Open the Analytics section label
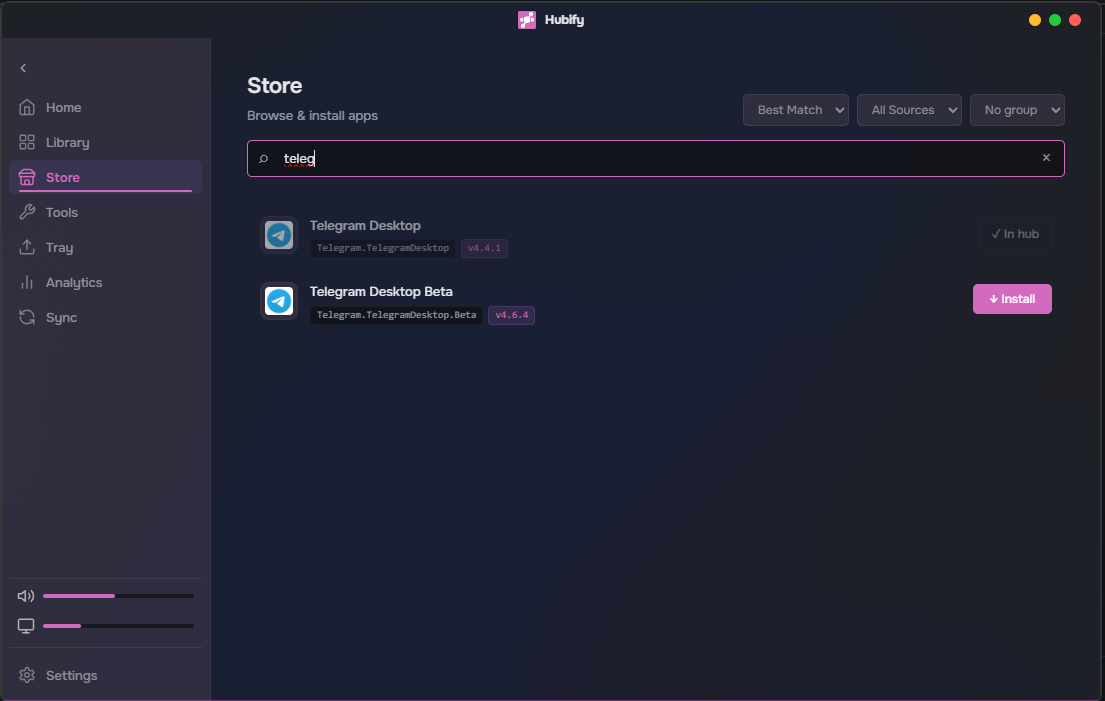Viewport: 1105px width, 701px height. click(x=74, y=283)
